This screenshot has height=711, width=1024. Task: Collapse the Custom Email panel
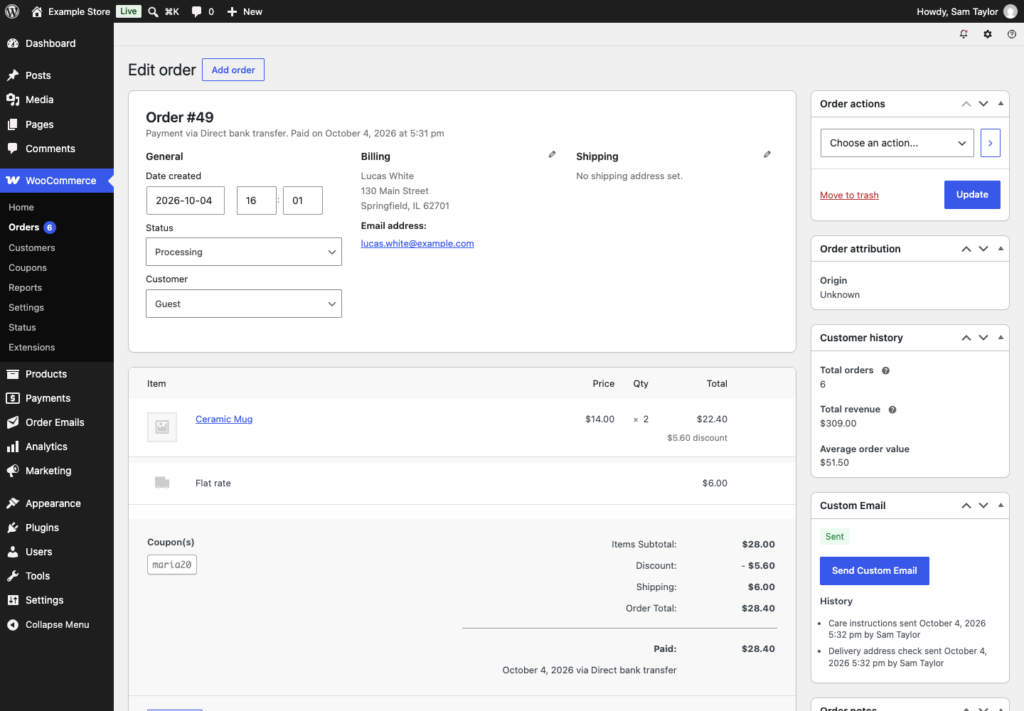click(x=1000, y=505)
